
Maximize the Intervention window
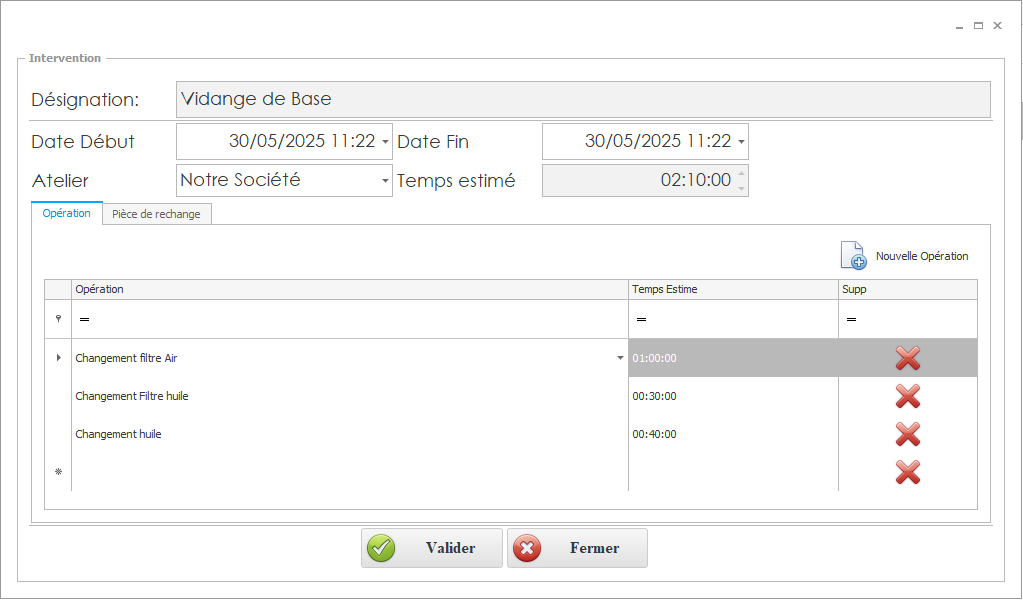(x=978, y=26)
